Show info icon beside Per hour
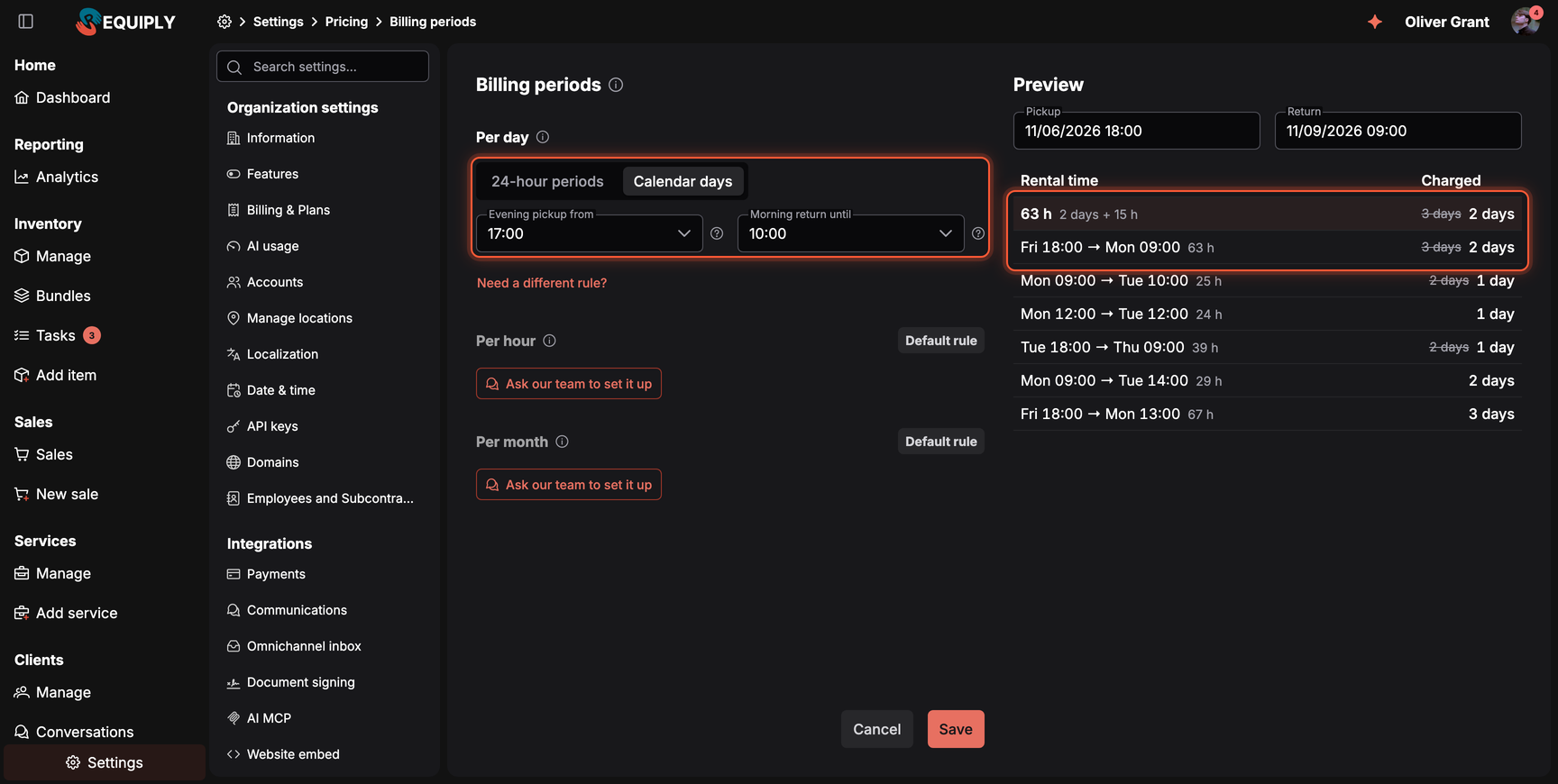Viewport: 1558px width, 784px height. [x=550, y=341]
